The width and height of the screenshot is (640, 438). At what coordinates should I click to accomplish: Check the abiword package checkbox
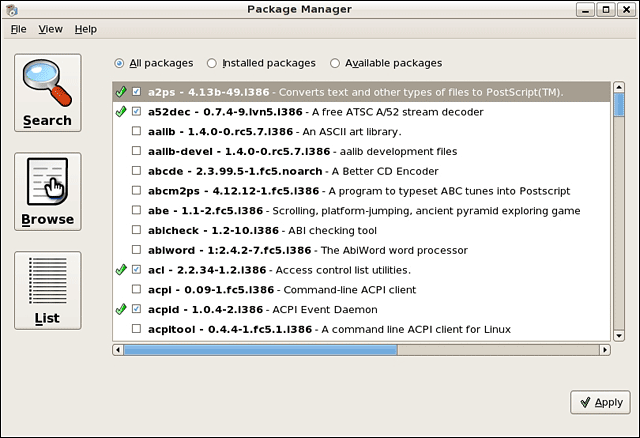pyautogui.click(x=136, y=250)
